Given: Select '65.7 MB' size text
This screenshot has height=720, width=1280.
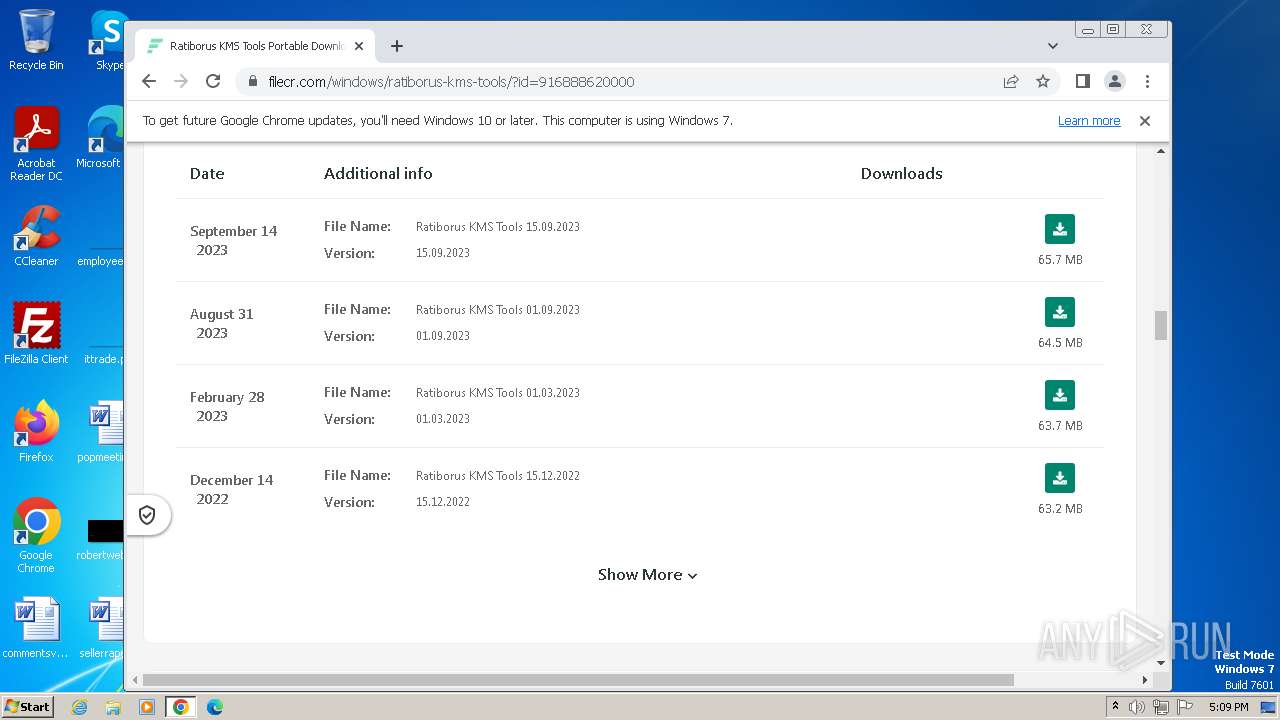Looking at the screenshot, I should 1060,259.
